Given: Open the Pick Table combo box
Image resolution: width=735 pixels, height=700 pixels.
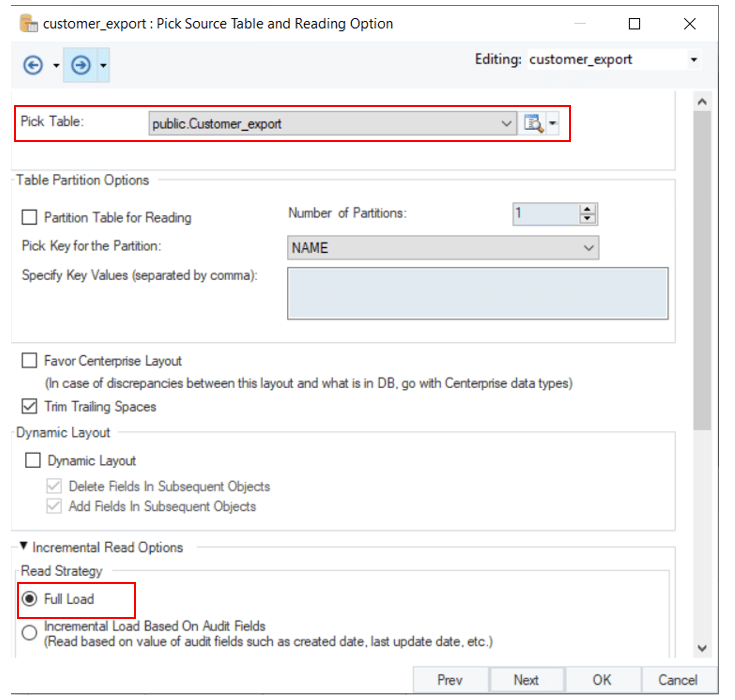Looking at the screenshot, I should click(332, 124).
